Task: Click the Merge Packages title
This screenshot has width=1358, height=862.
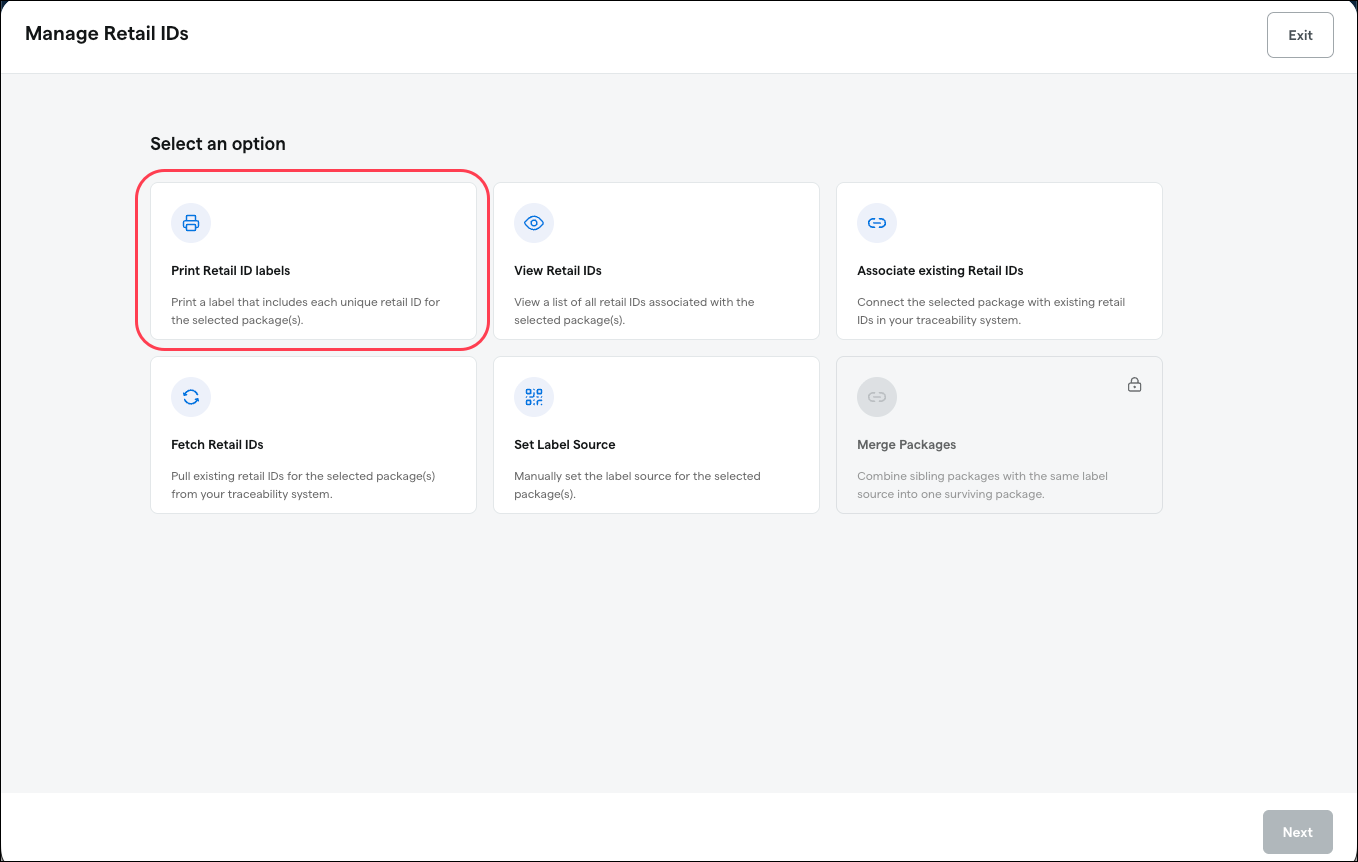Action: point(907,445)
